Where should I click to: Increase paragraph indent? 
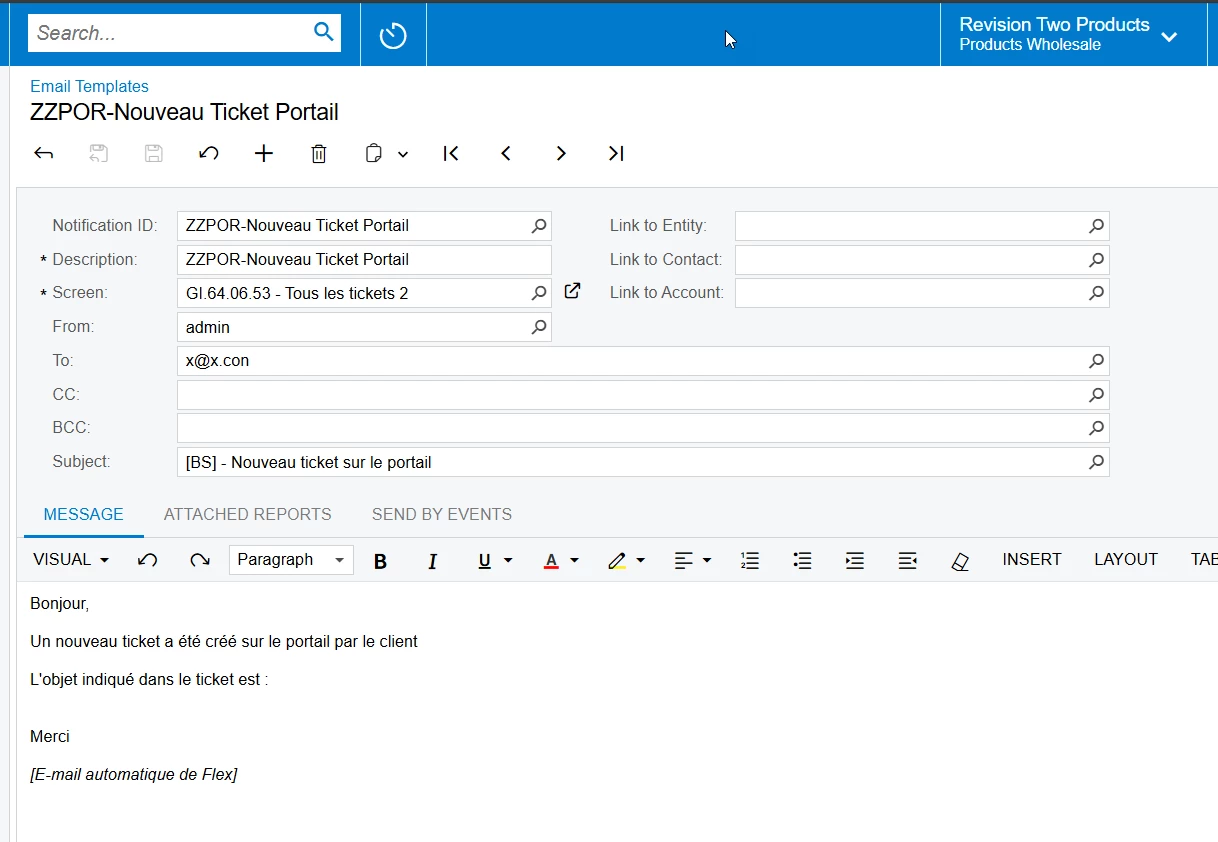(x=855, y=561)
